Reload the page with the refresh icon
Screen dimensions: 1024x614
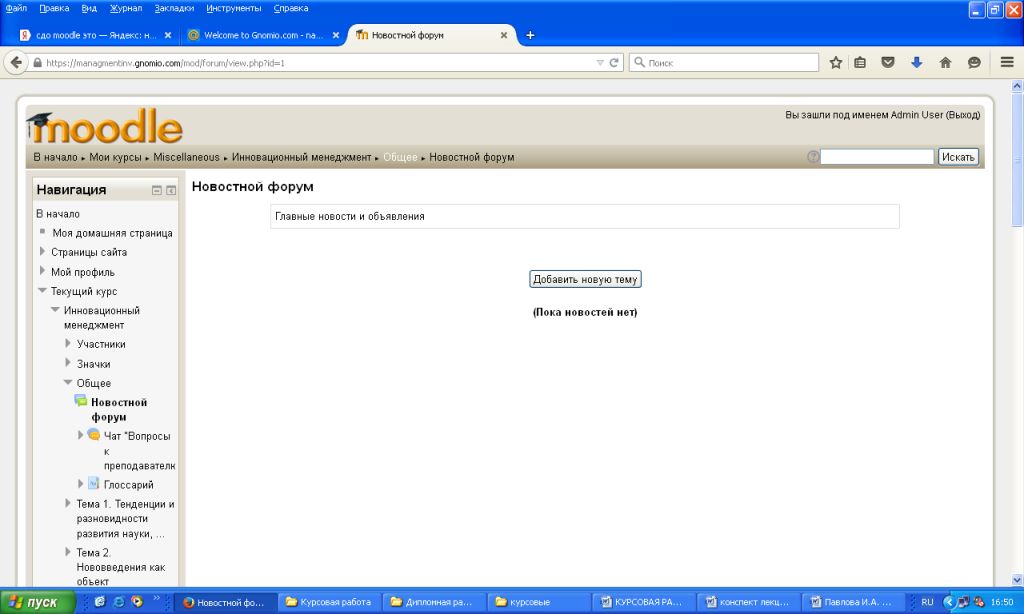(x=614, y=63)
